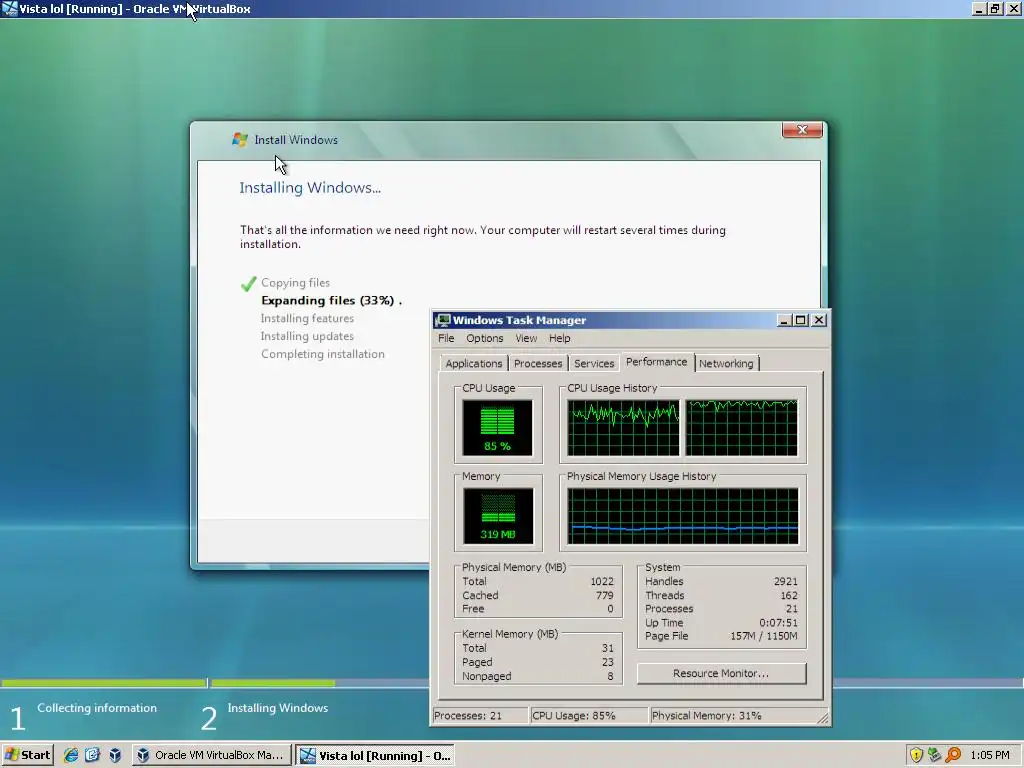Click the CPU Usage 85 % gauge
The height and width of the screenshot is (768, 1024).
click(x=498, y=428)
